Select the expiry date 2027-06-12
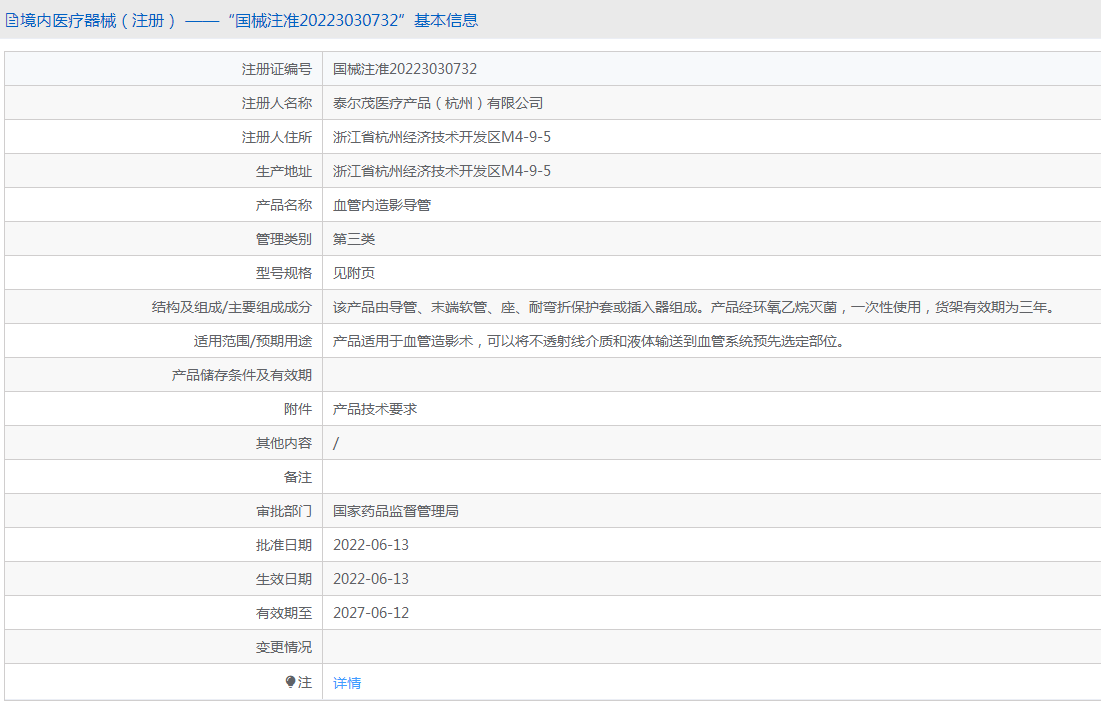The height and width of the screenshot is (704, 1101). click(x=371, y=613)
